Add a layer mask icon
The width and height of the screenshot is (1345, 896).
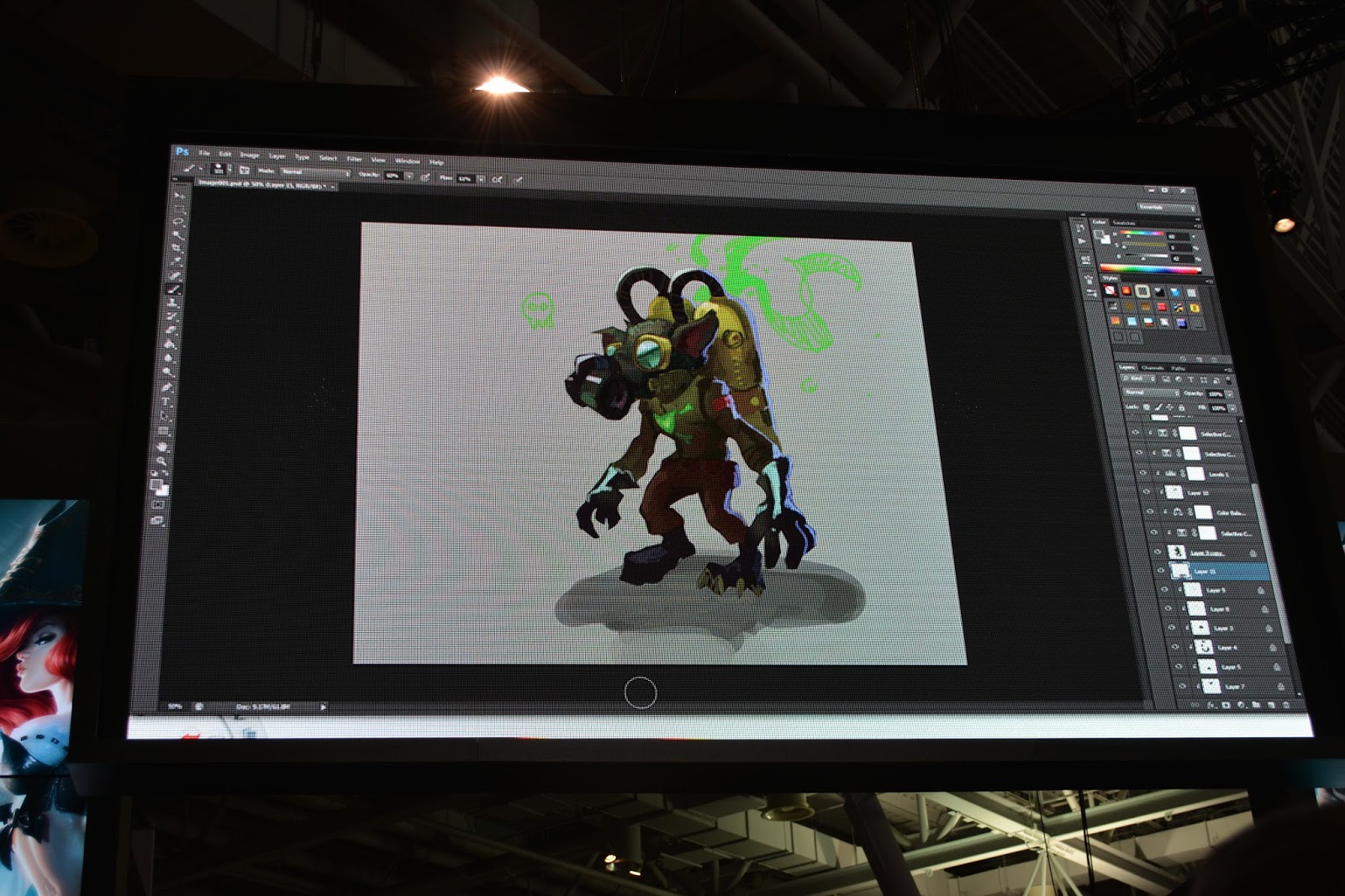click(x=1226, y=705)
